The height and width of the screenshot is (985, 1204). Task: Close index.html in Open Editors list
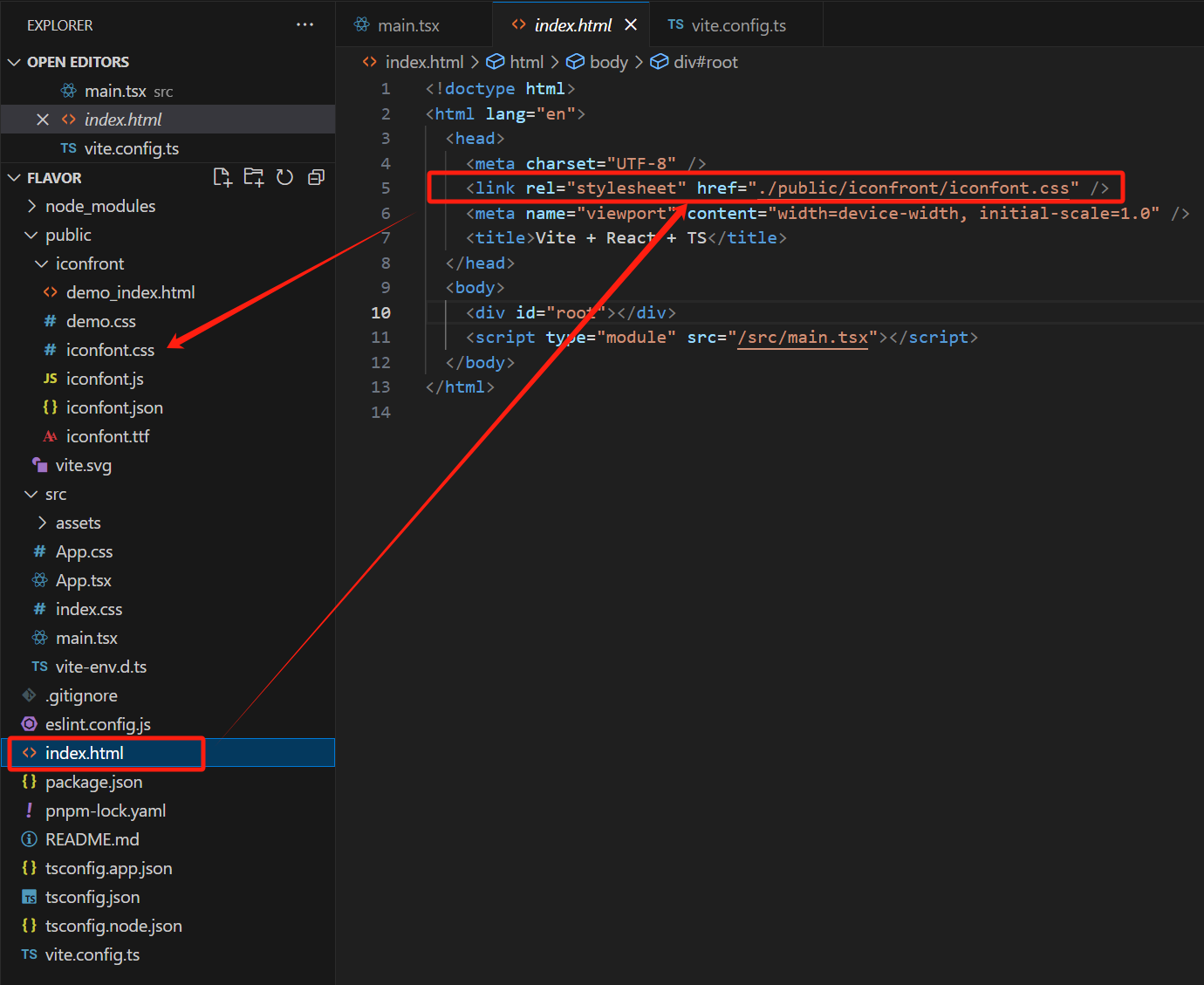(42, 120)
